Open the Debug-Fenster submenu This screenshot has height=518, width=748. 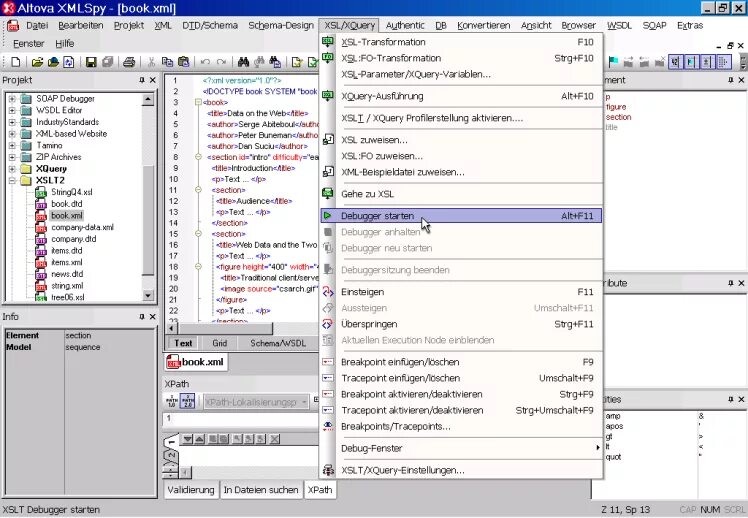(461, 448)
